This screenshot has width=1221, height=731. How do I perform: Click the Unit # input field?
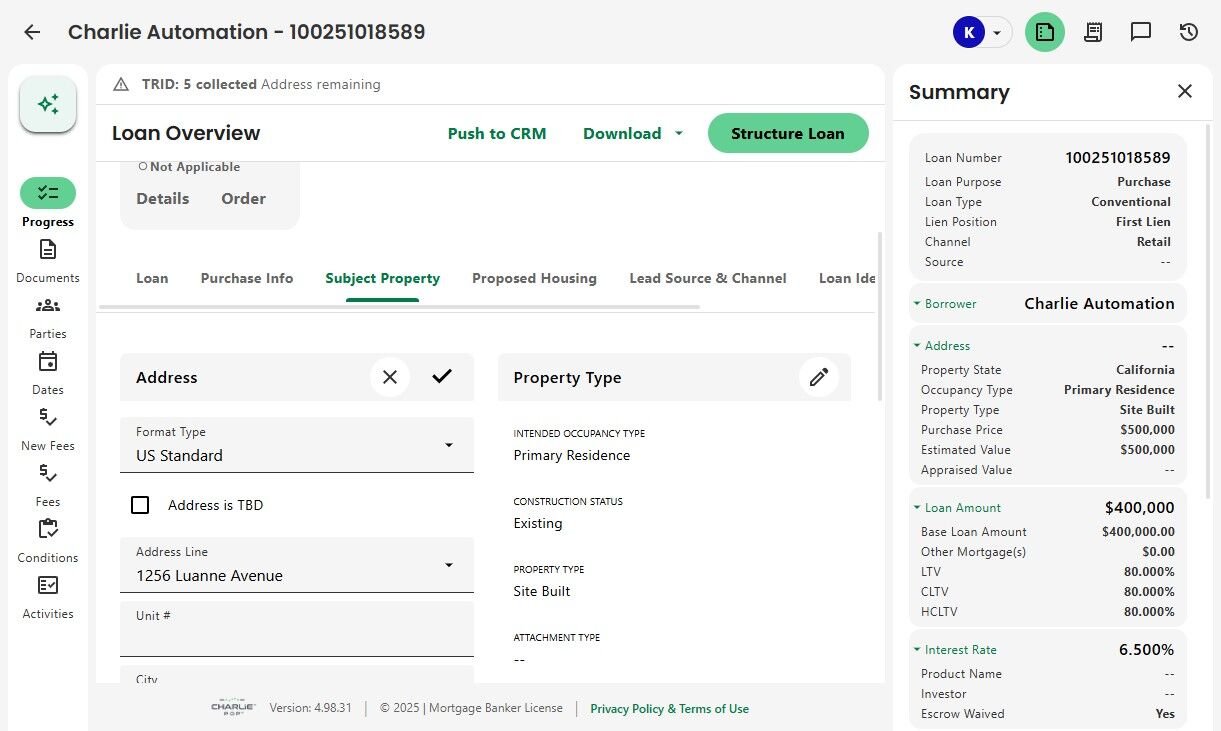coord(297,635)
